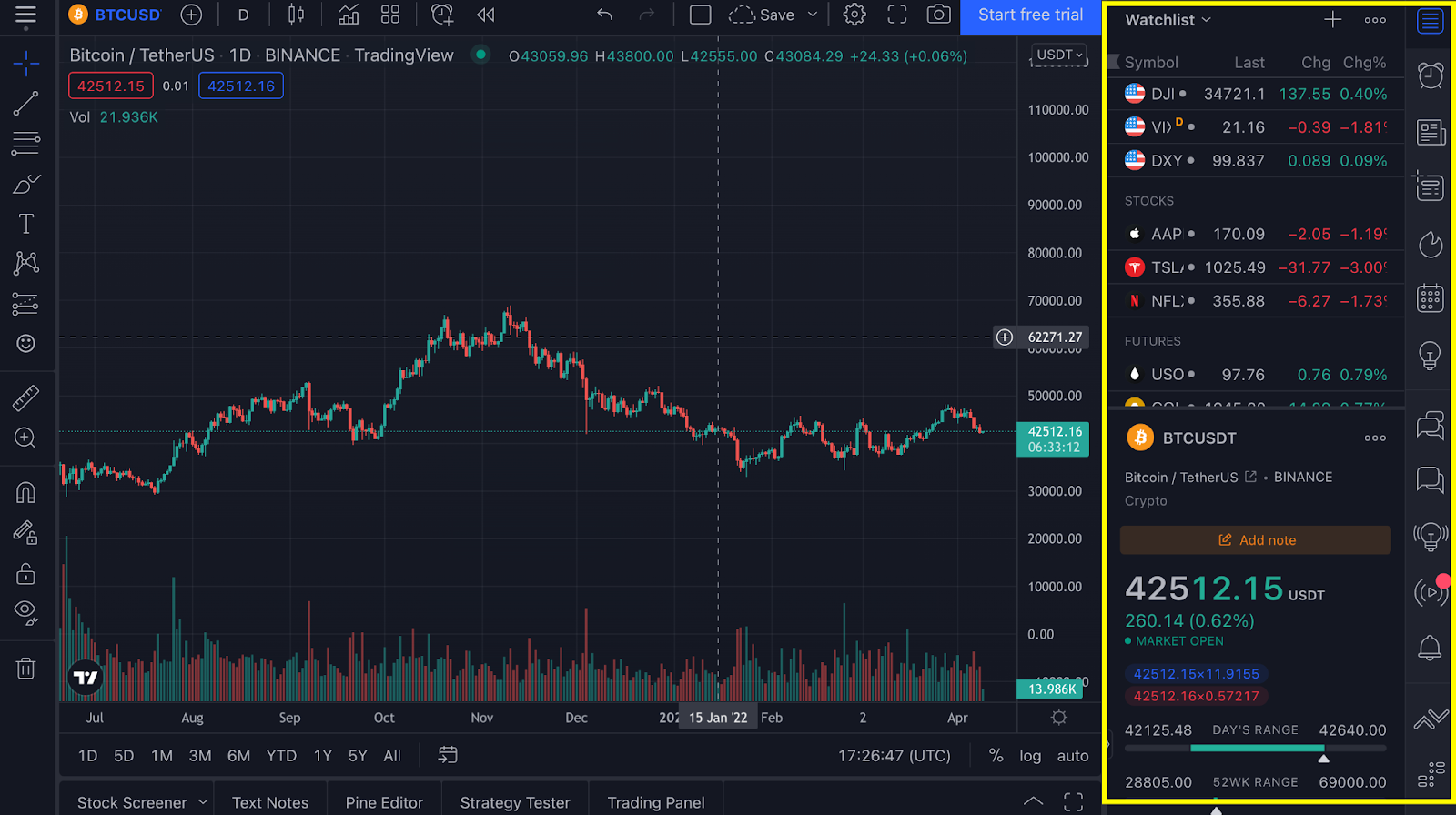
Task: Open the time axis settings gear
Action: [x=1058, y=718]
